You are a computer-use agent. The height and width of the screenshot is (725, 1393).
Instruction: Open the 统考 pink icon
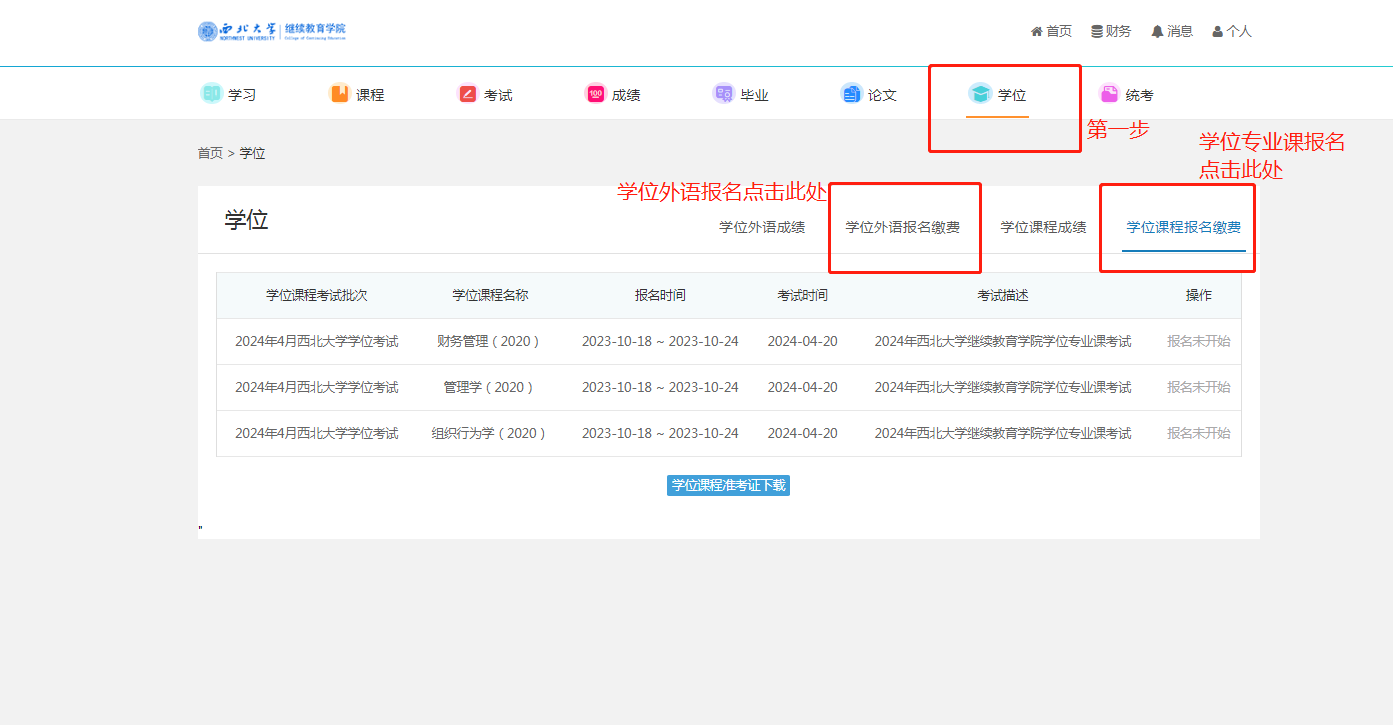tap(1109, 94)
